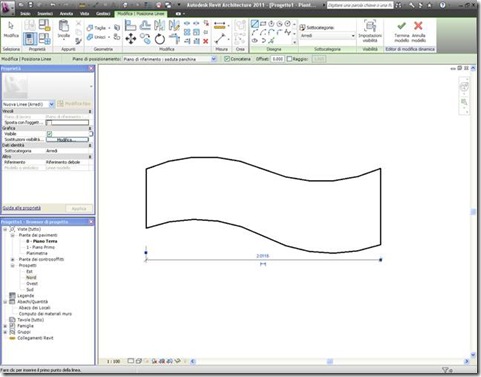Select the Rotate tool in Modifica panel
The height and width of the screenshot is (377, 481).
160,39
